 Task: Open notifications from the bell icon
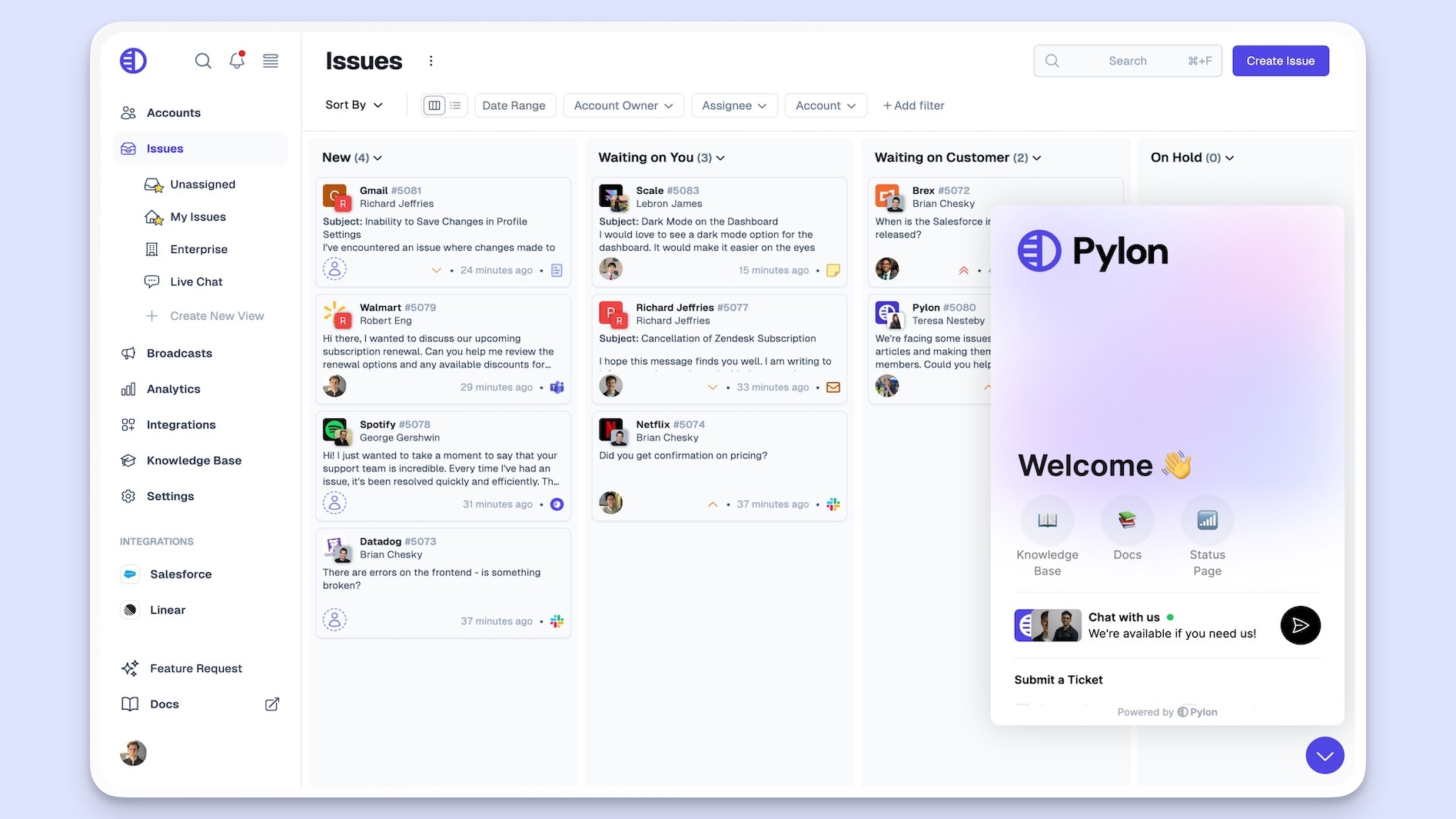point(237,61)
